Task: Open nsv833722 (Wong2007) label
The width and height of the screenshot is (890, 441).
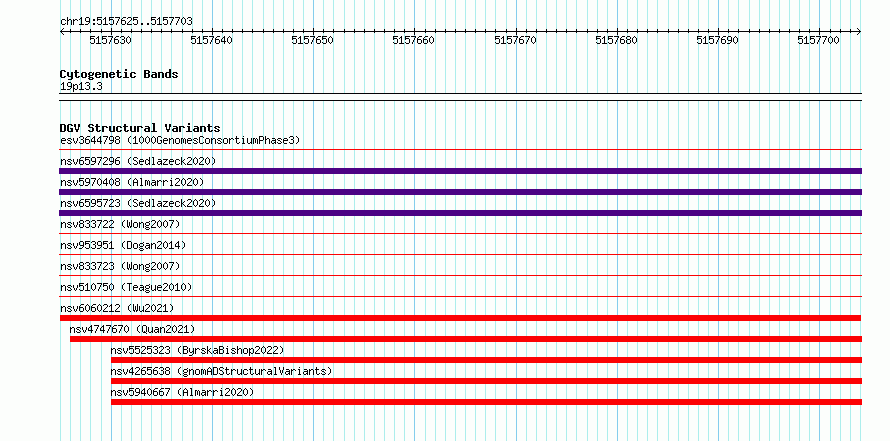Action: [x=120, y=224]
